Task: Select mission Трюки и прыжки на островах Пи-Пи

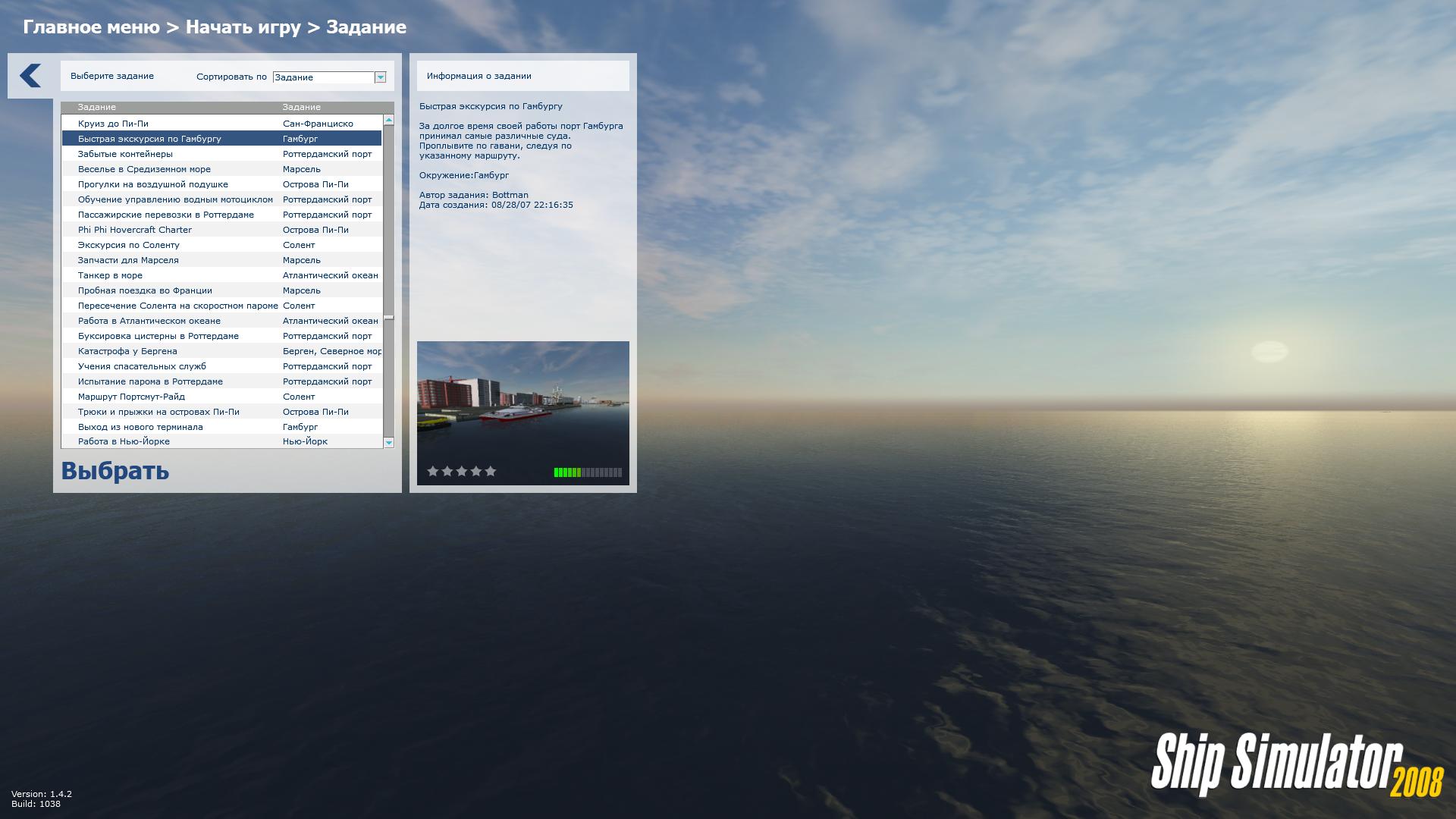Action: pyautogui.click(x=221, y=412)
